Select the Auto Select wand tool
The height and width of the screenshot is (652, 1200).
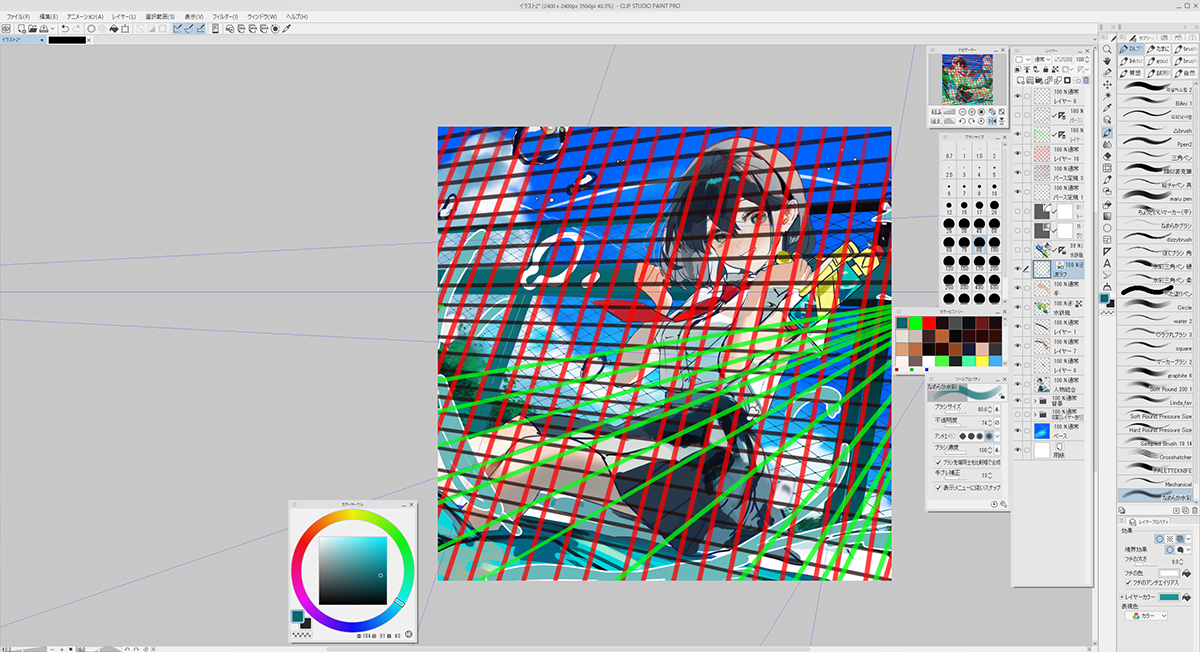tap(1107, 96)
